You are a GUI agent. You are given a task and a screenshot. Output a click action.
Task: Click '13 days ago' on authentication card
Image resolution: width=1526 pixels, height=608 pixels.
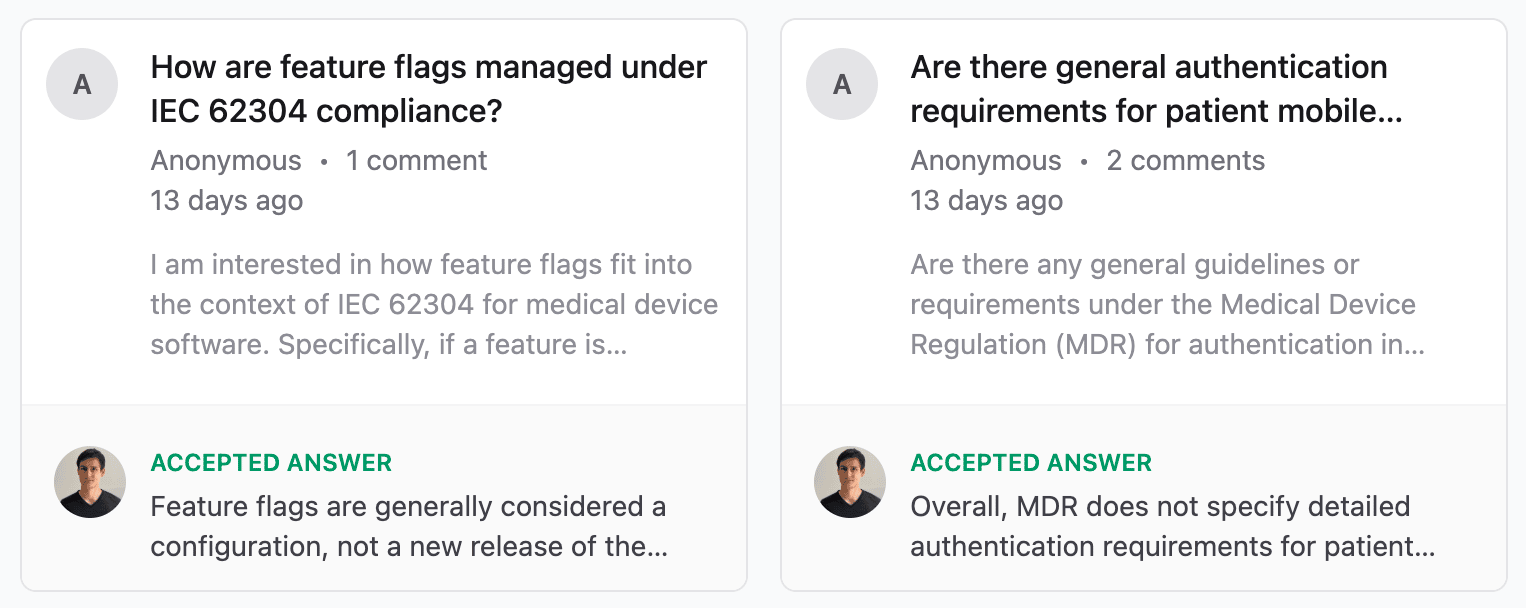coord(987,201)
